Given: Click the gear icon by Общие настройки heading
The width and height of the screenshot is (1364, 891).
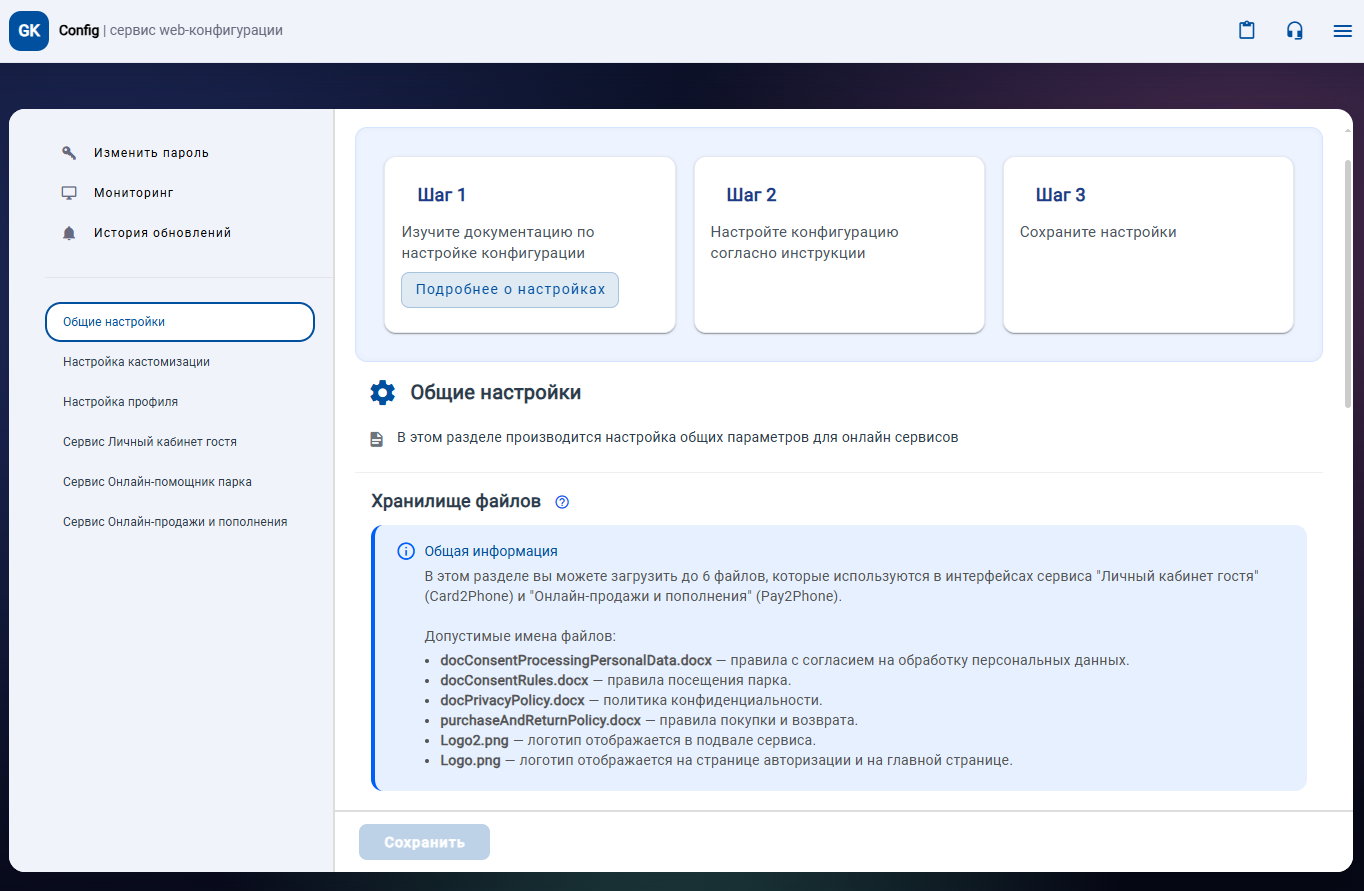Looking at the screenshot, I should [x=383, y=393].
